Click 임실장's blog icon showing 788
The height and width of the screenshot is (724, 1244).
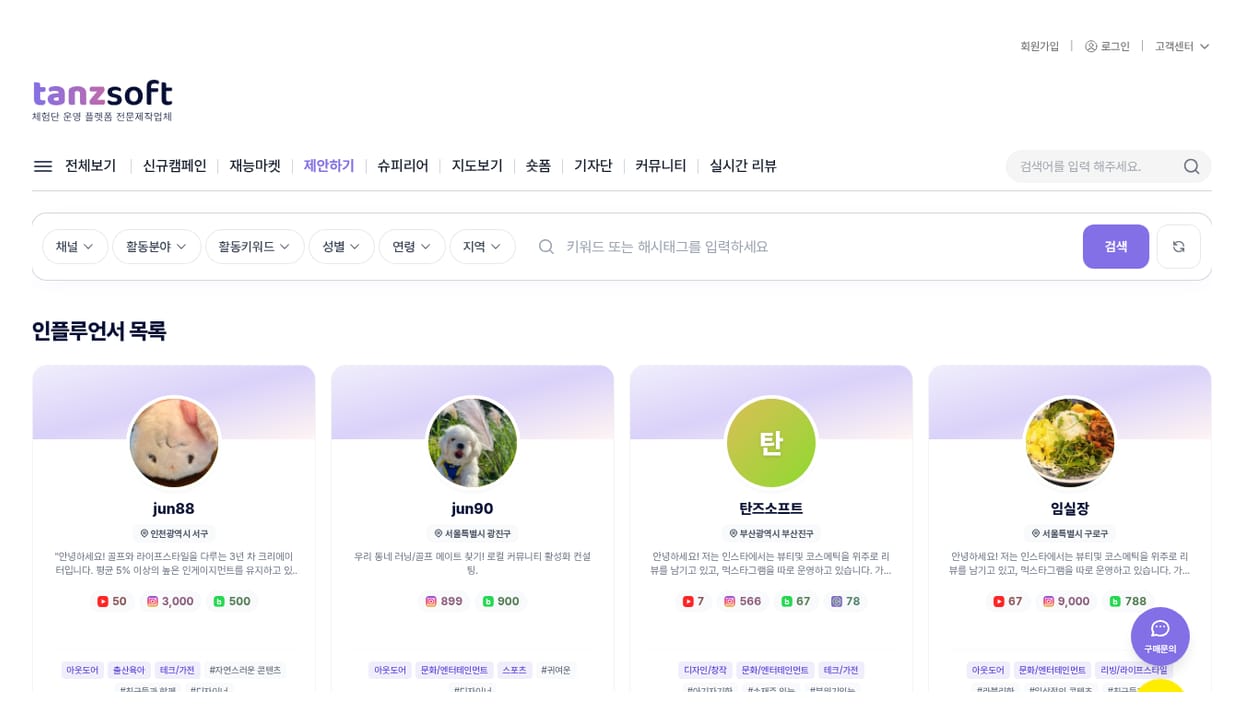pyautogui.click(x=1115, y=601)
